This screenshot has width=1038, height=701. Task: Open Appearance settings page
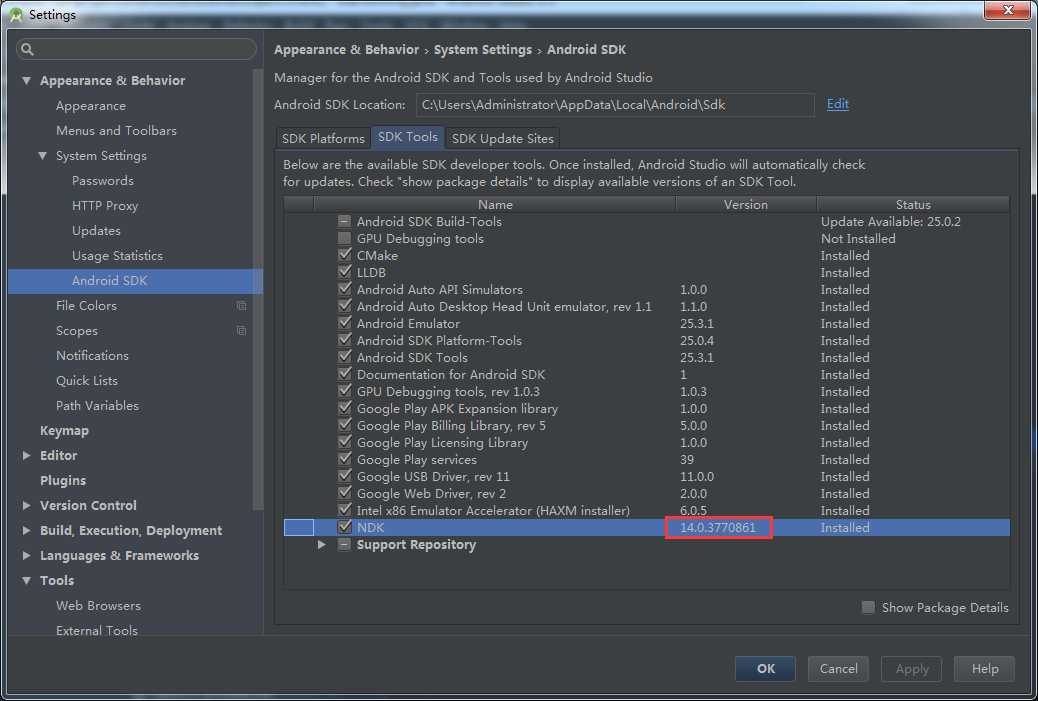click(91, 106)
